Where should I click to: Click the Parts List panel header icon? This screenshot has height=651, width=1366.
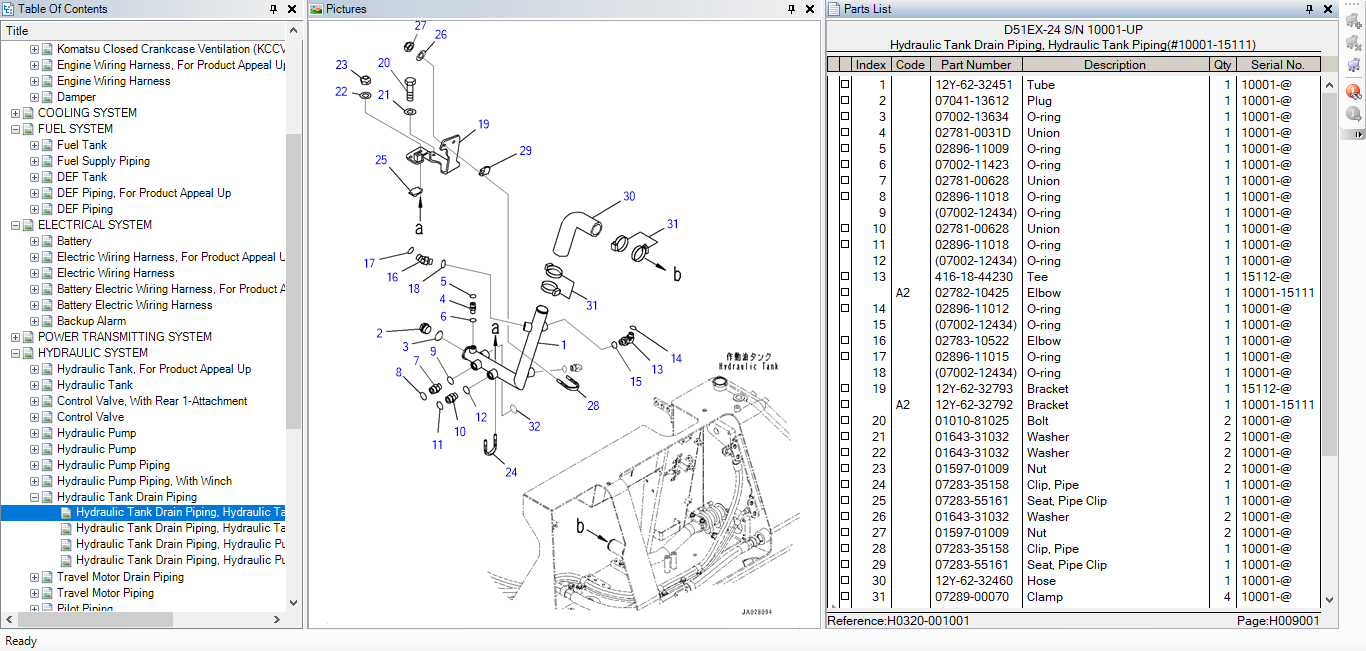834,9
